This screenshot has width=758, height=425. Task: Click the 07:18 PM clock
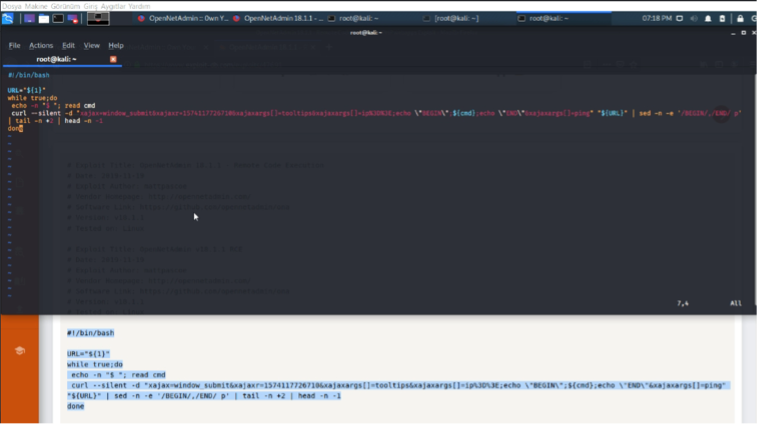point(656,18)
